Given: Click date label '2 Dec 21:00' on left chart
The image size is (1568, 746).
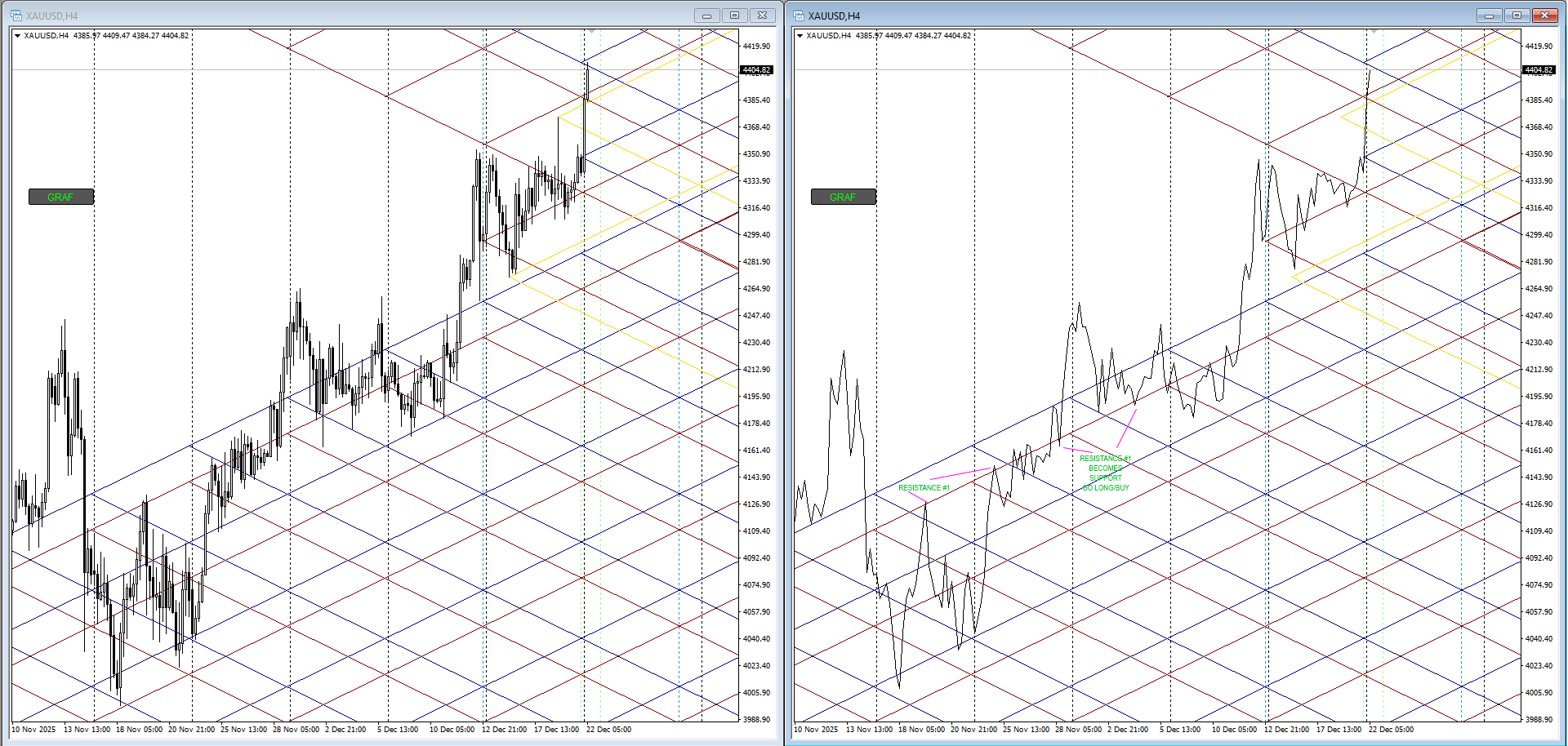Looking at the screenshot, I should click(x=345, y=730).
